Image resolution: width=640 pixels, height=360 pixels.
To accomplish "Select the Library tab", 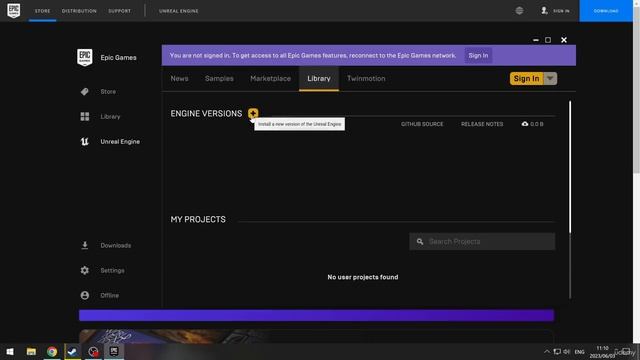I will pyautogui.click(x=319, y=78).
